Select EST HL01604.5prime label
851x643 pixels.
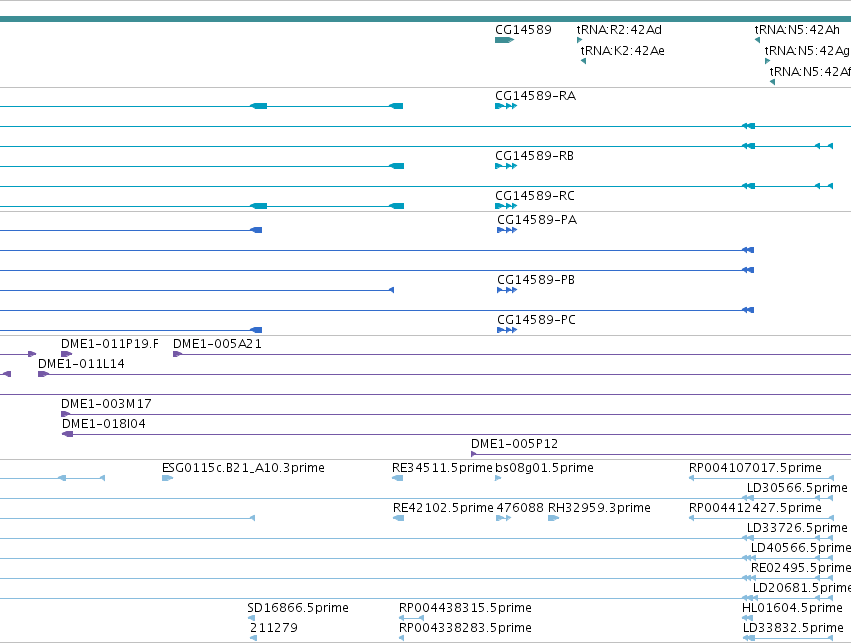pyautogui.click(x=792, y=608)
